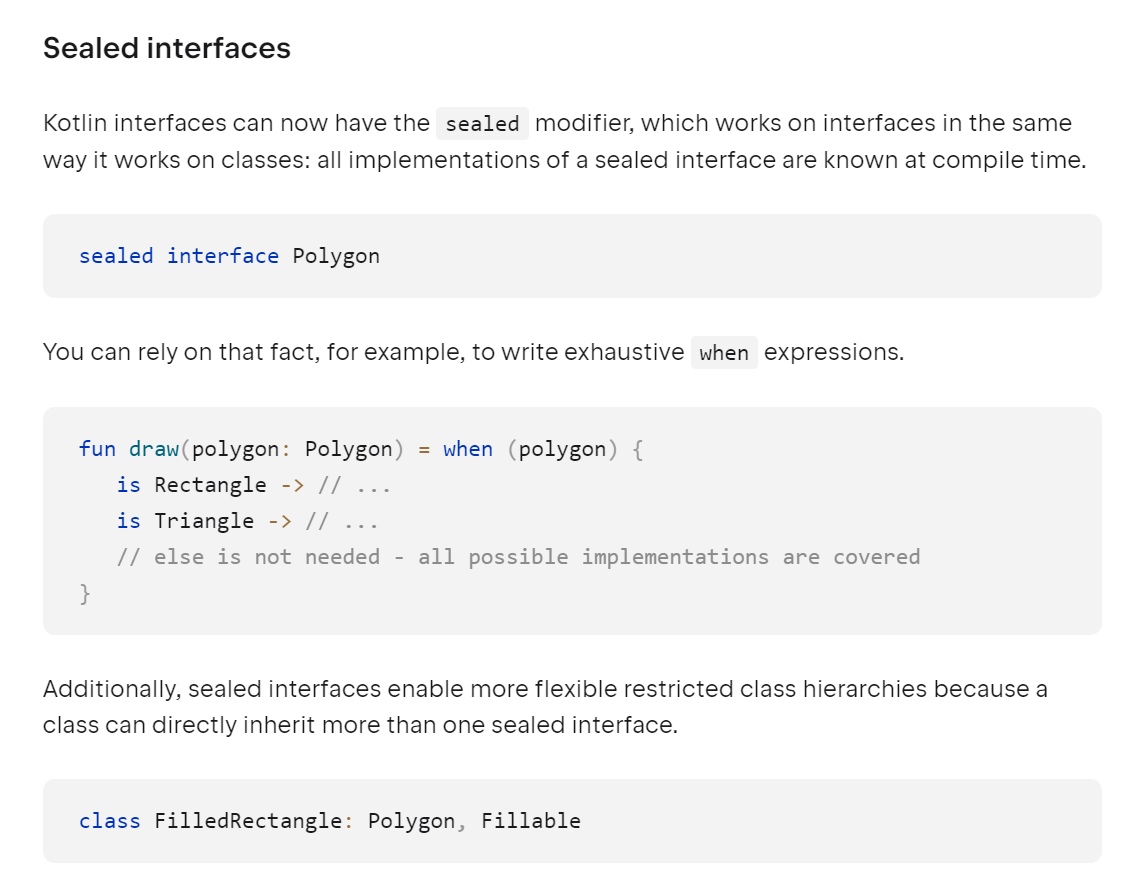The width and height of the screenshot is (1137, 877).
Task: Click the Sealed interfaces heading
Action: coord(167,49)
